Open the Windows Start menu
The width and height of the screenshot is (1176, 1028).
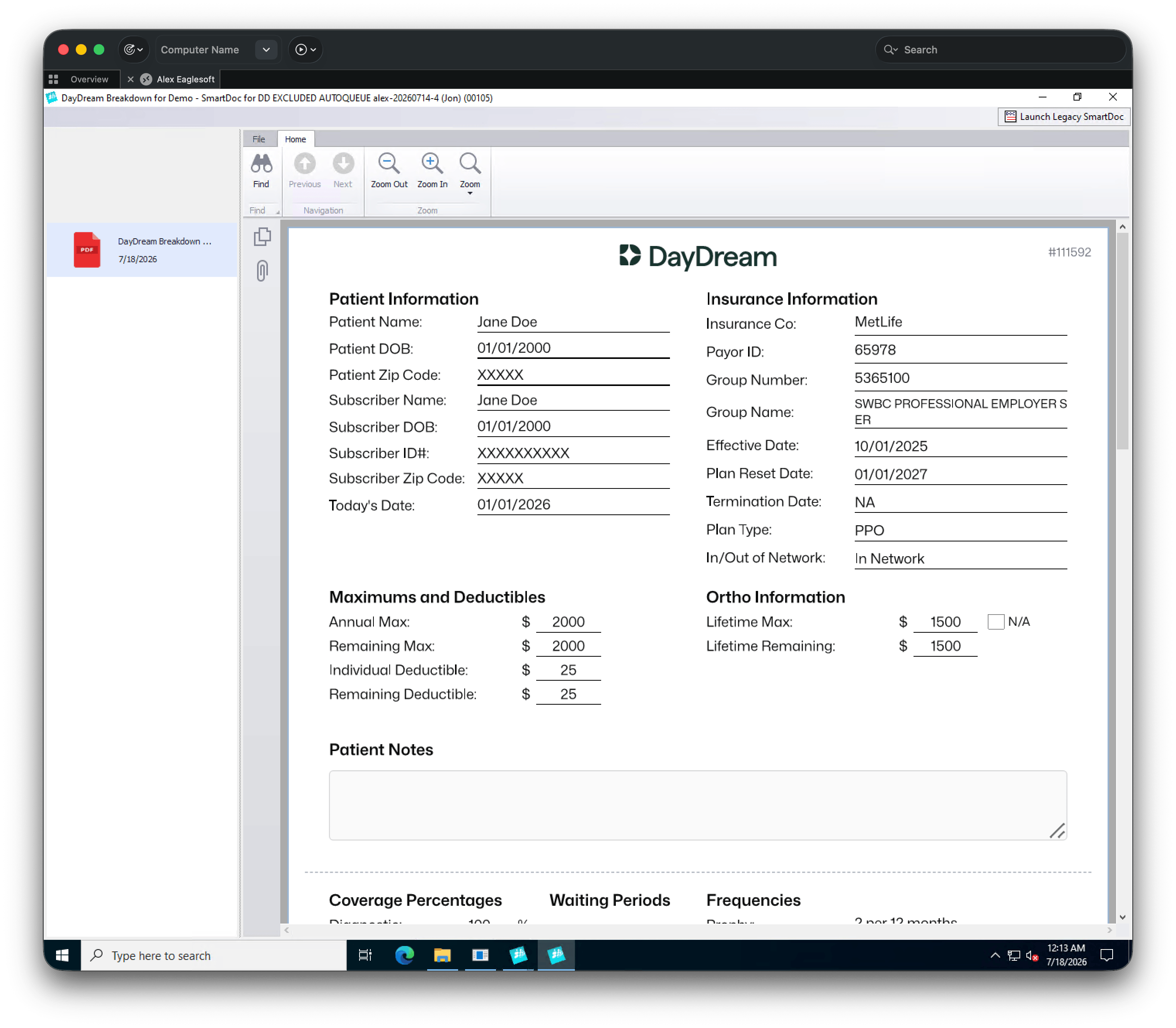(x=62, y=955)
